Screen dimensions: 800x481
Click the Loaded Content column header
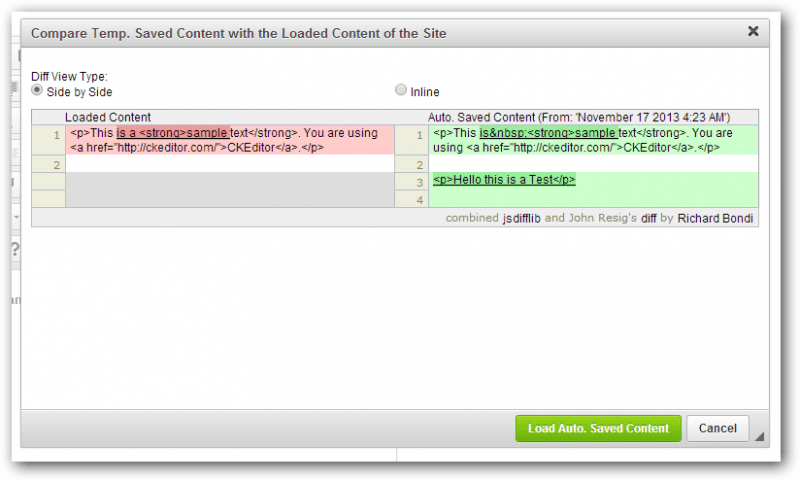(107, 117)
